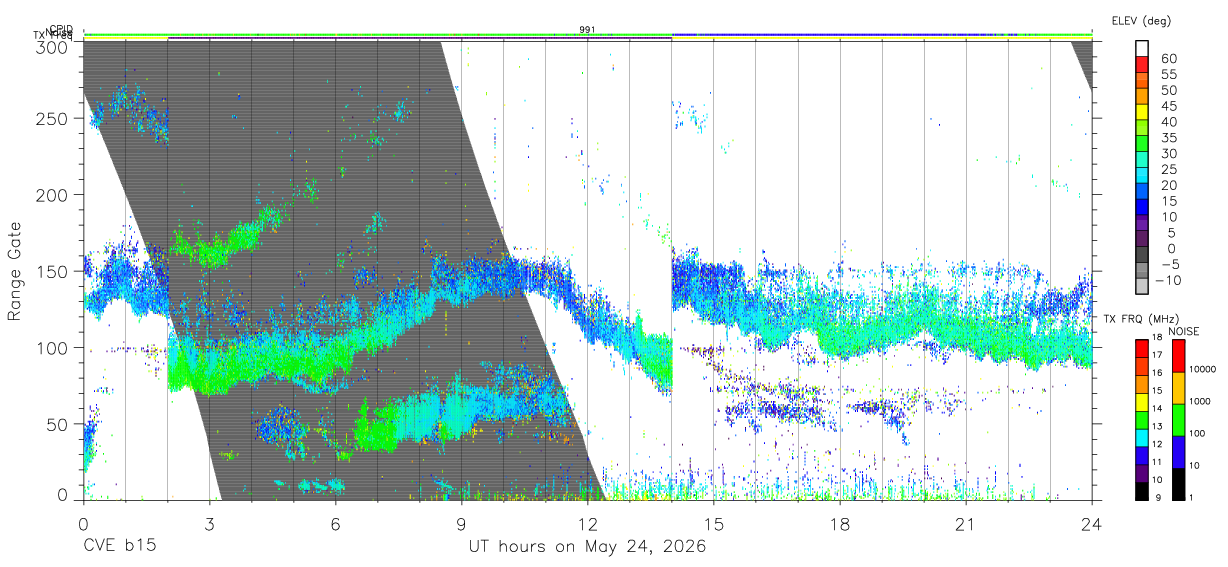1228x567 pixels.
Task: Click the '30' label on the ELEV scale
Action: (1167, 153)
